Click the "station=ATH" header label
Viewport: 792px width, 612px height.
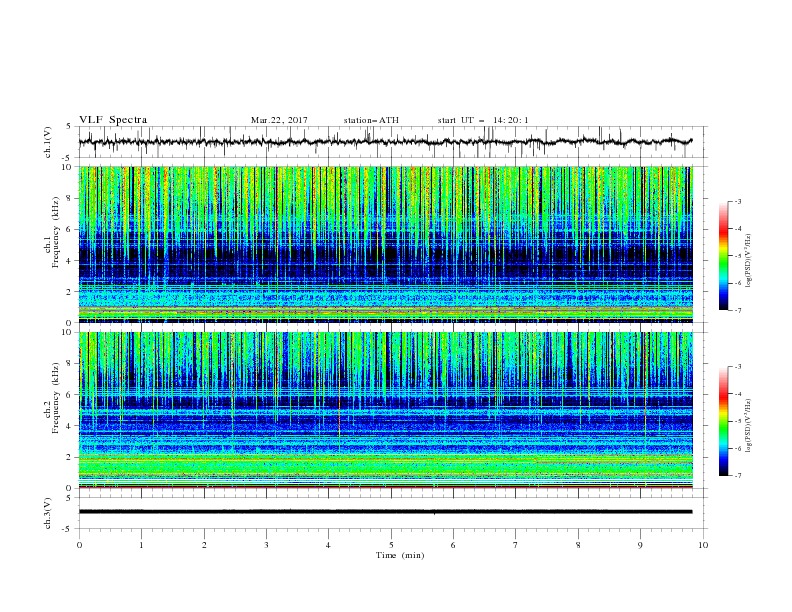pos(371,120)
